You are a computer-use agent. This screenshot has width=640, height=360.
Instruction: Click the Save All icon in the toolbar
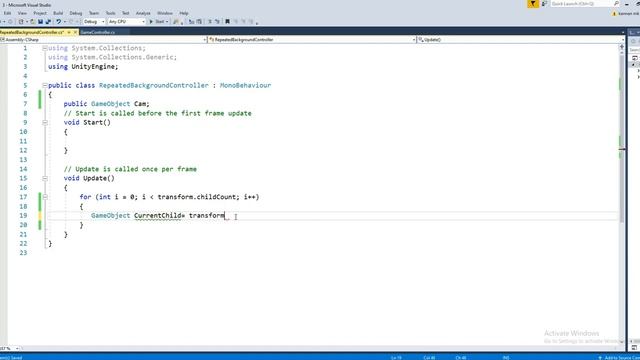pyautogui.click(x=48, y=22)
